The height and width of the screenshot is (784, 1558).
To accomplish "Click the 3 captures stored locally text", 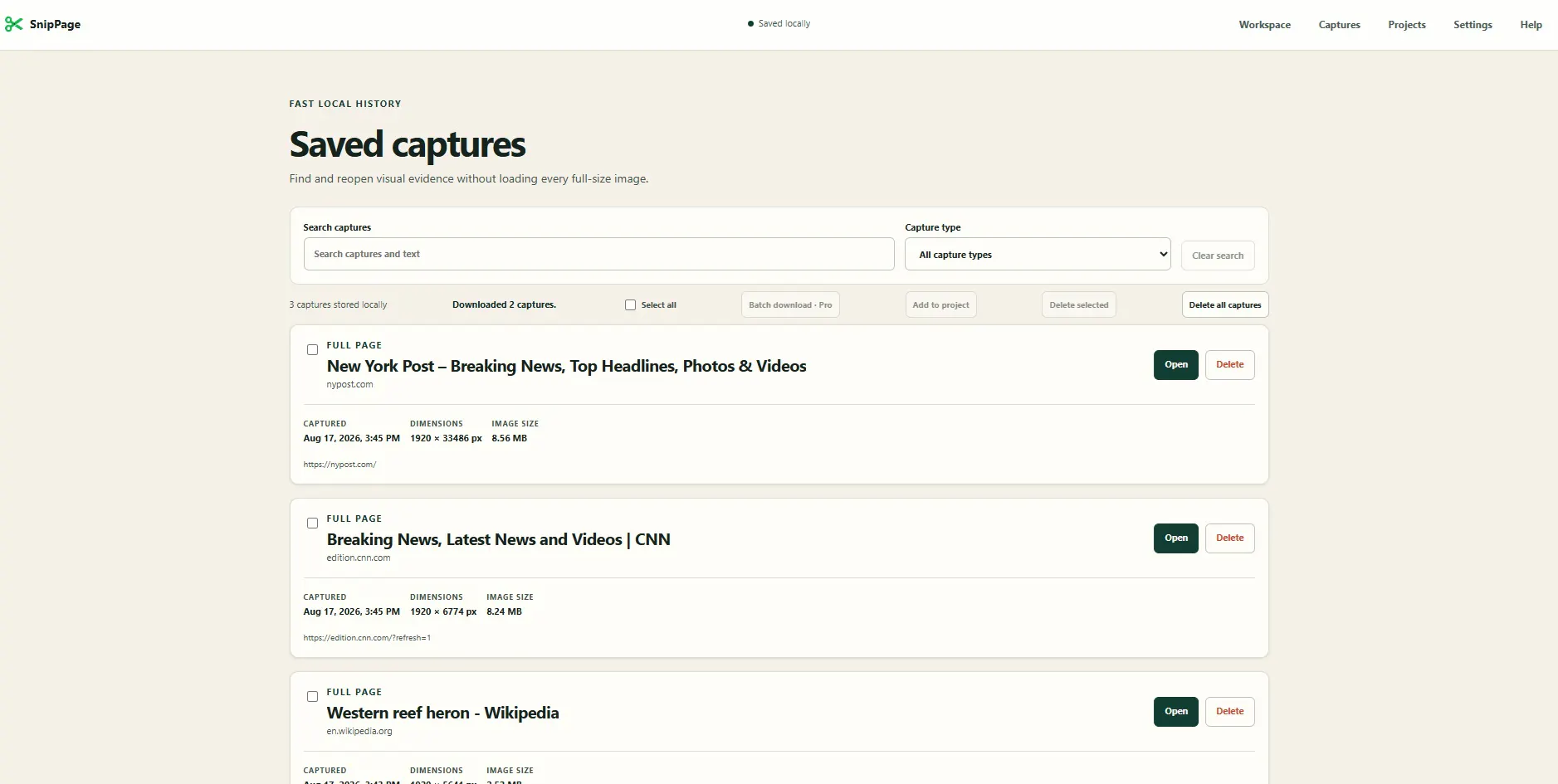I will point(338,305).
